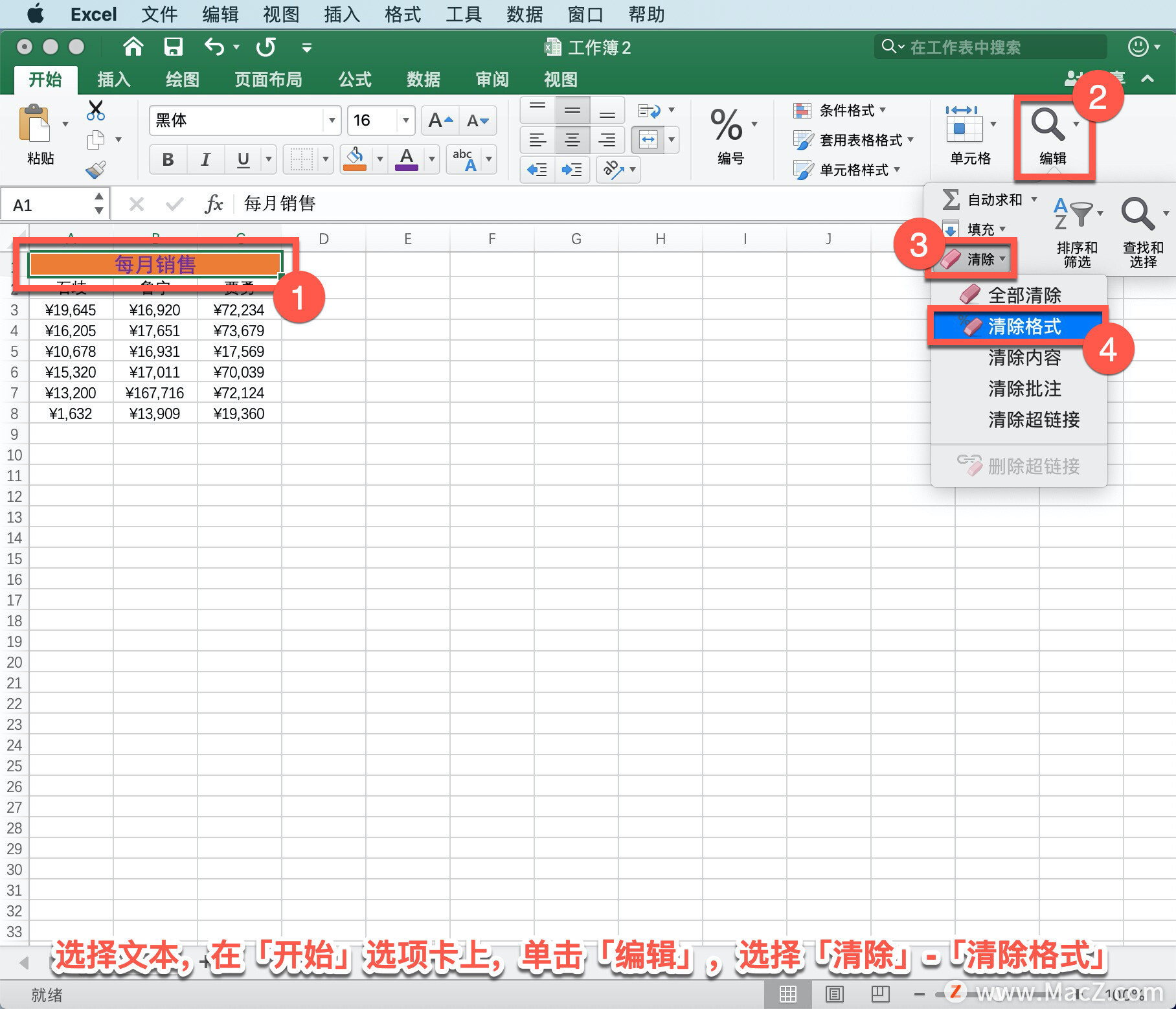The height and width of the screenshot is (1009, 1176).
Task: Select column header H
Action: click(x=661, y=239)
